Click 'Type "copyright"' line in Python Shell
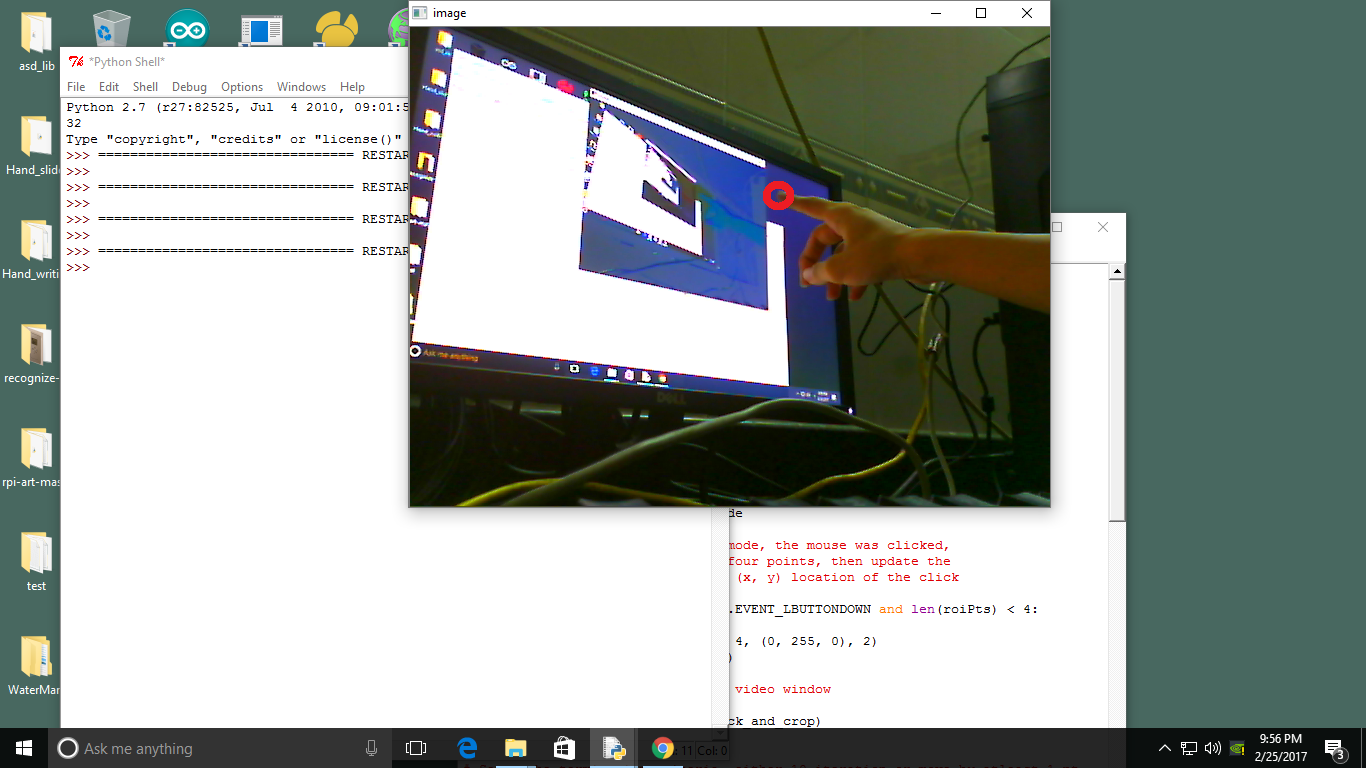 234,139
